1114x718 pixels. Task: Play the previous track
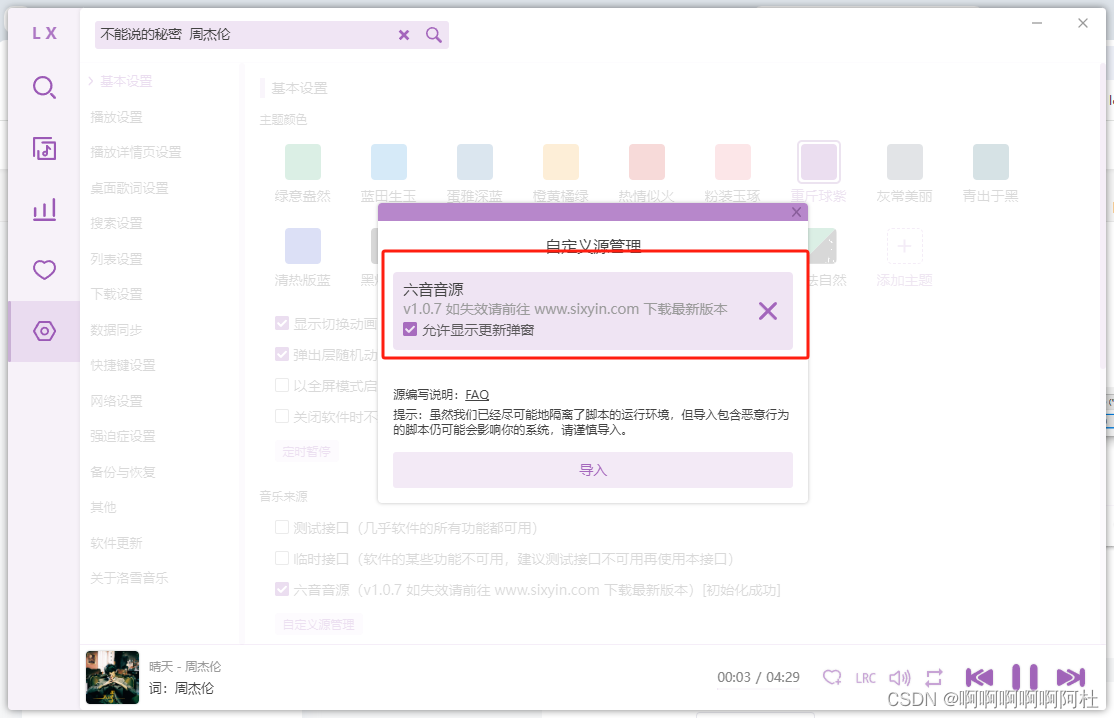(x=979, y=678)
